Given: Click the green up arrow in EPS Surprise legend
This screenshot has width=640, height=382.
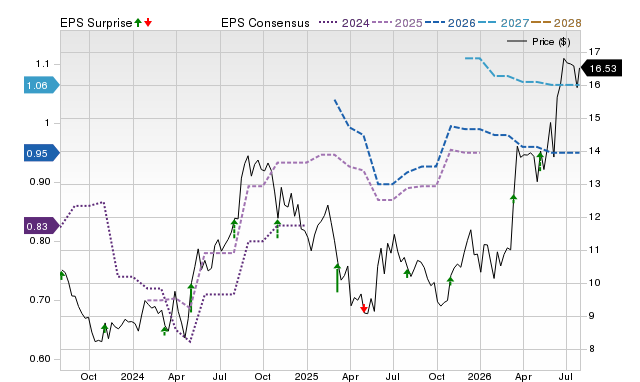Looking at the screenshot, I should 138,22.
